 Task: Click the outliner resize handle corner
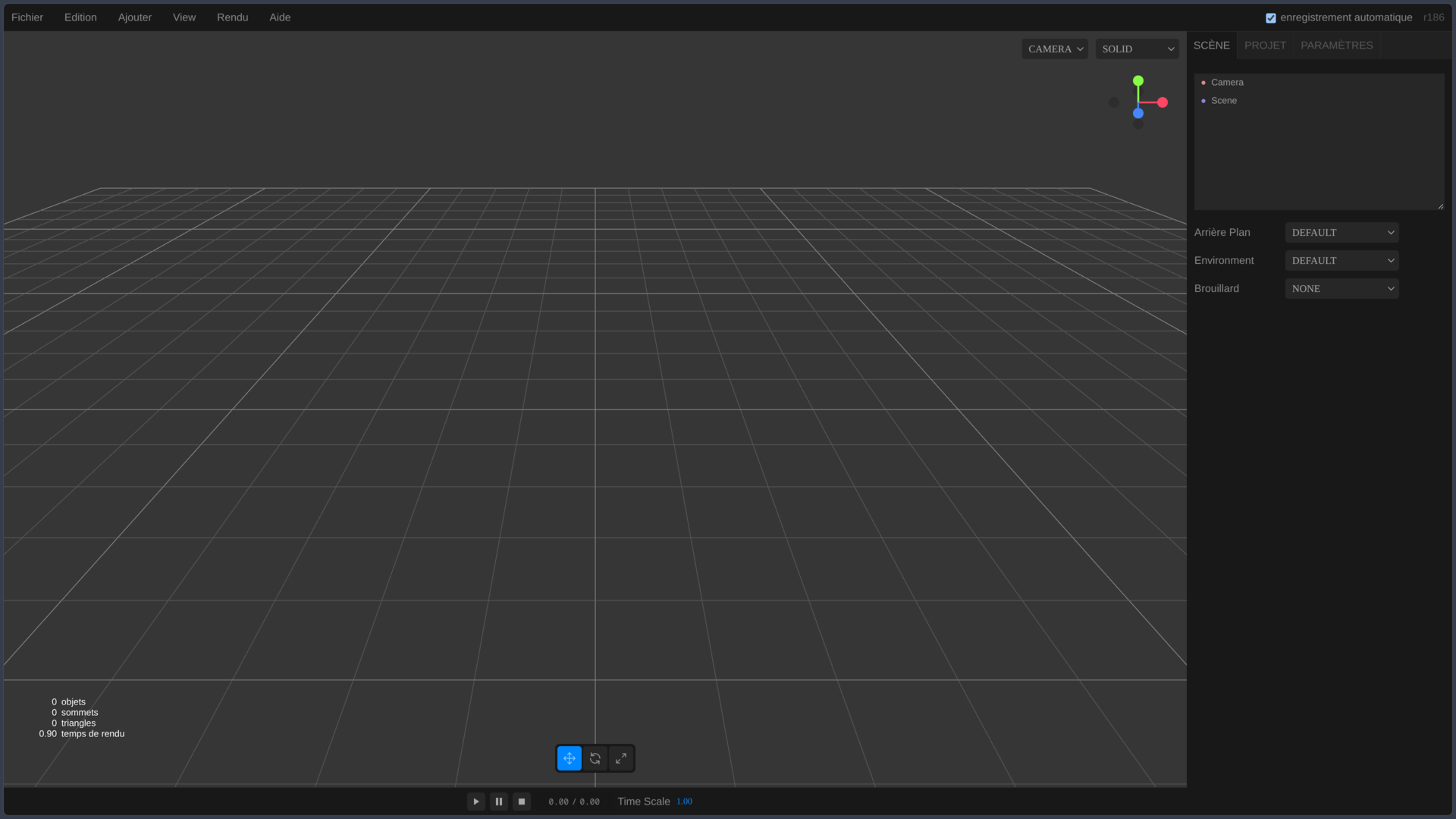tap(1440, 206)
